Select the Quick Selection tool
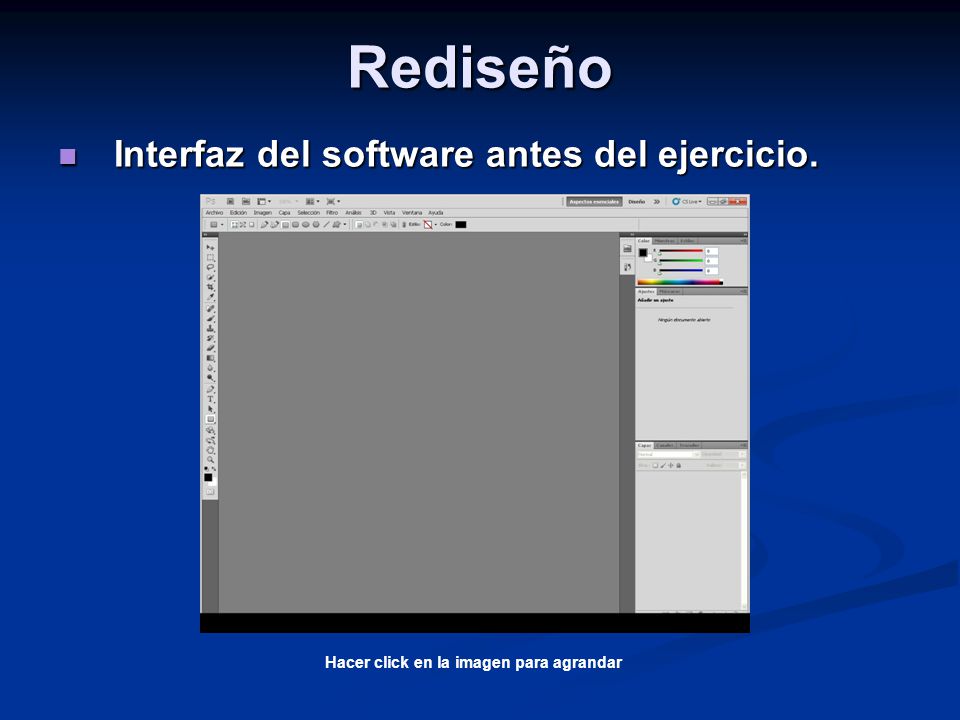The image size is (960, 720). (x=210, y=277)
